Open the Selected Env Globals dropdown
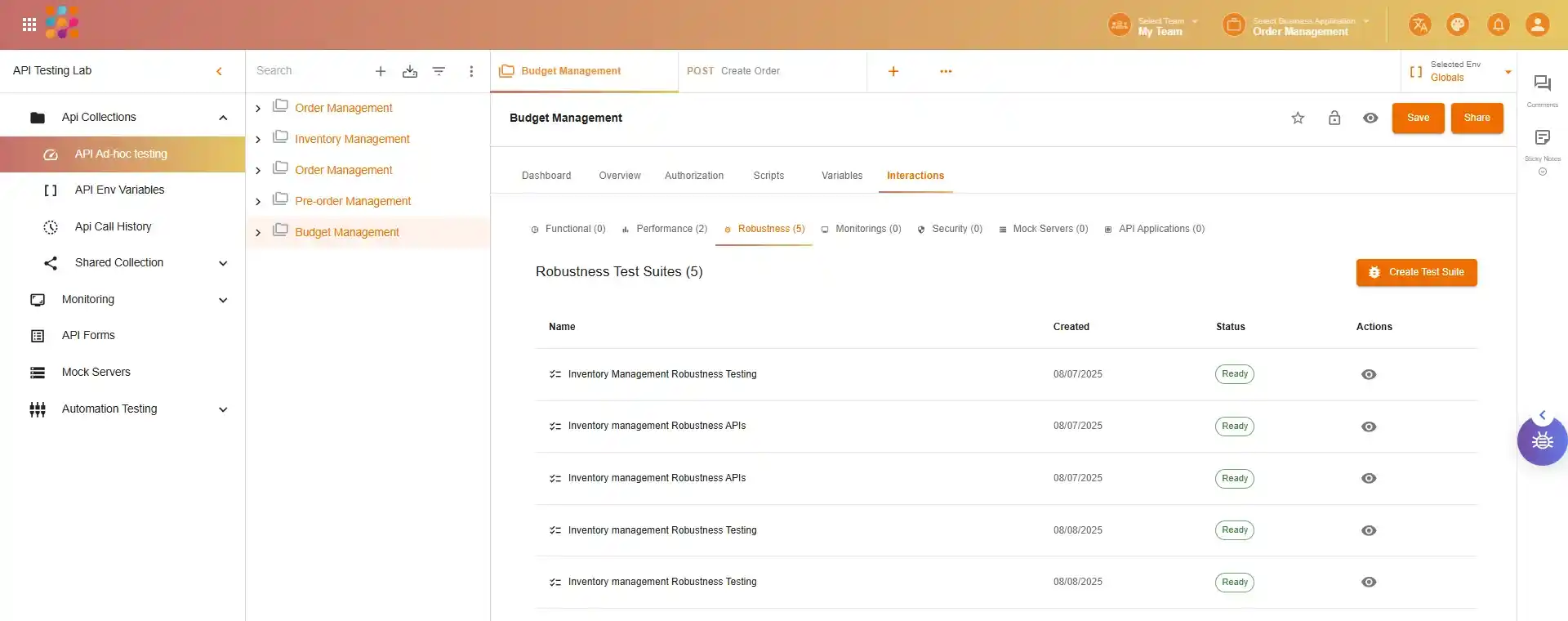 (1508, 72)
